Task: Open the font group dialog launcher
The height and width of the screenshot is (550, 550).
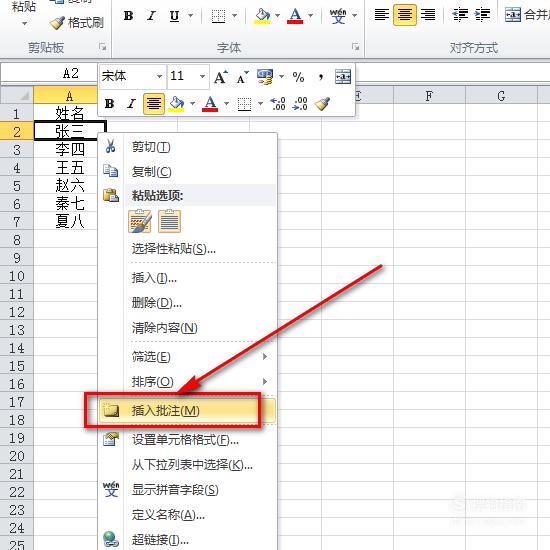Action: (x=355, y=47)
